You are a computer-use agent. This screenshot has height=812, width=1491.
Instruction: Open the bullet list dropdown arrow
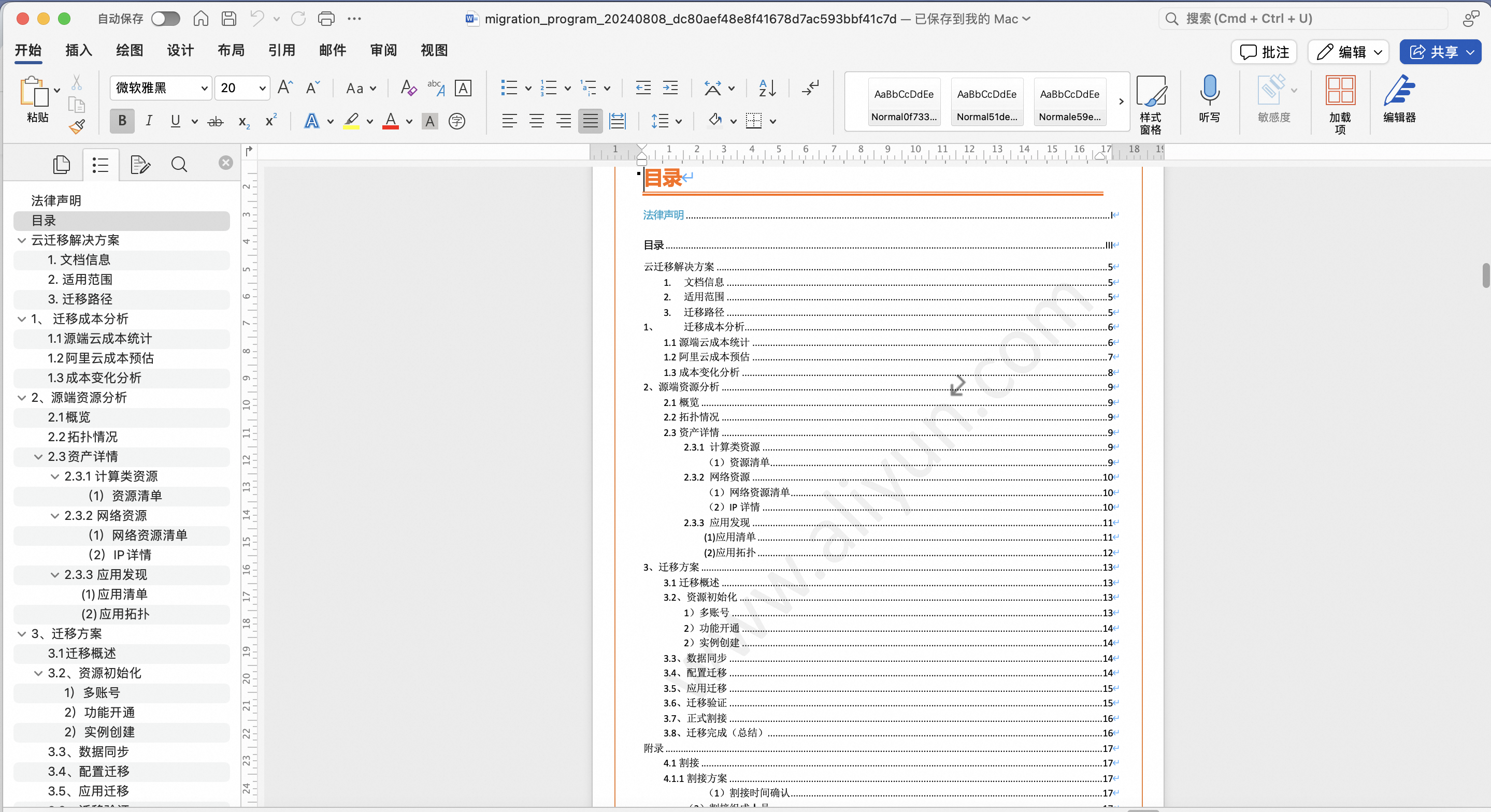[x=528, y=89]
